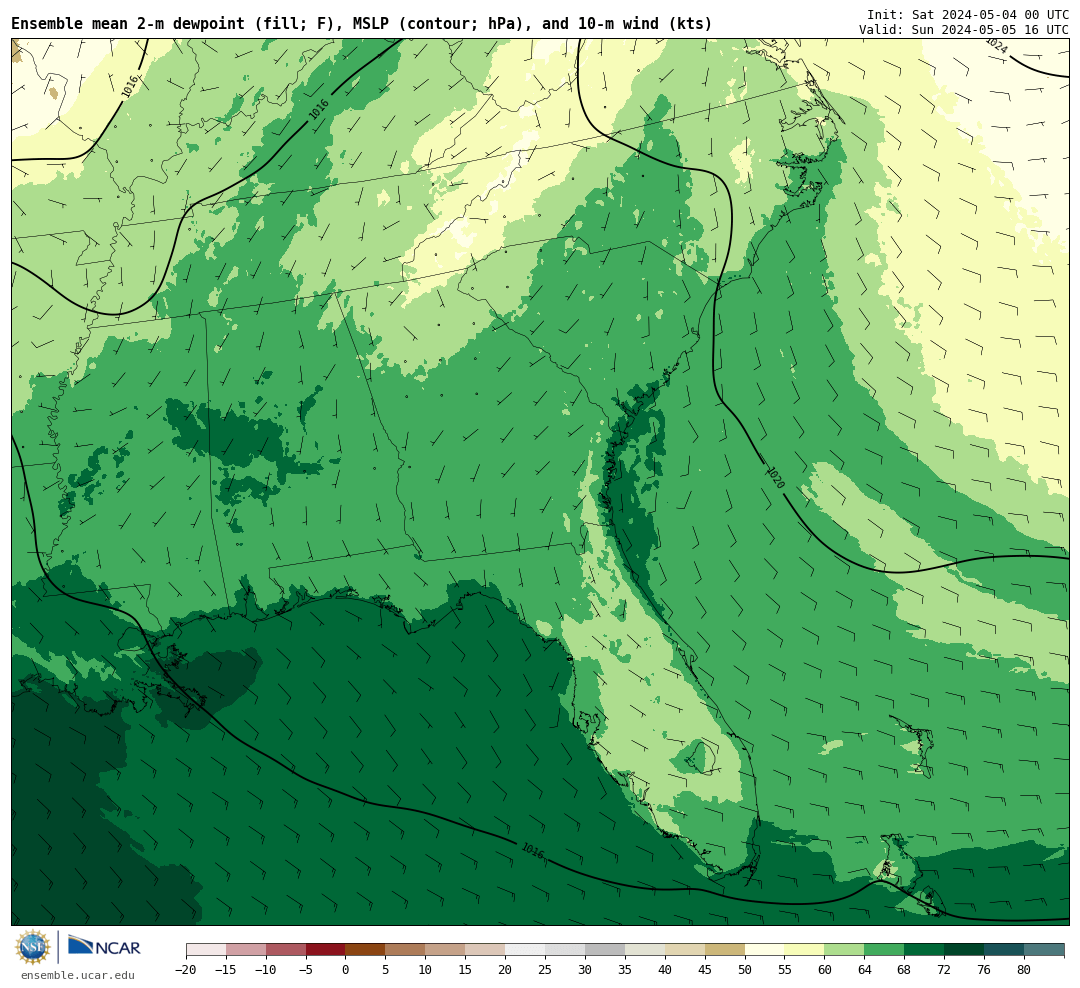The image size is (1080, 988).
Task: Pick the dark red swatch between -5 and 0
Action: [x=326, y=950]
